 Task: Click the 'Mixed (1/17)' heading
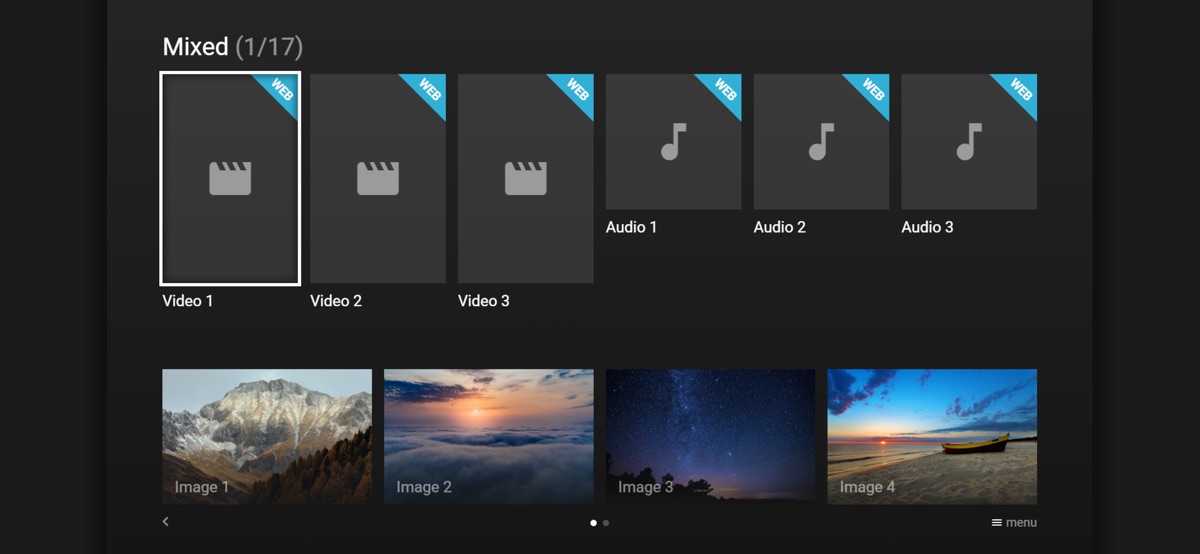click(x=232, y=46)
